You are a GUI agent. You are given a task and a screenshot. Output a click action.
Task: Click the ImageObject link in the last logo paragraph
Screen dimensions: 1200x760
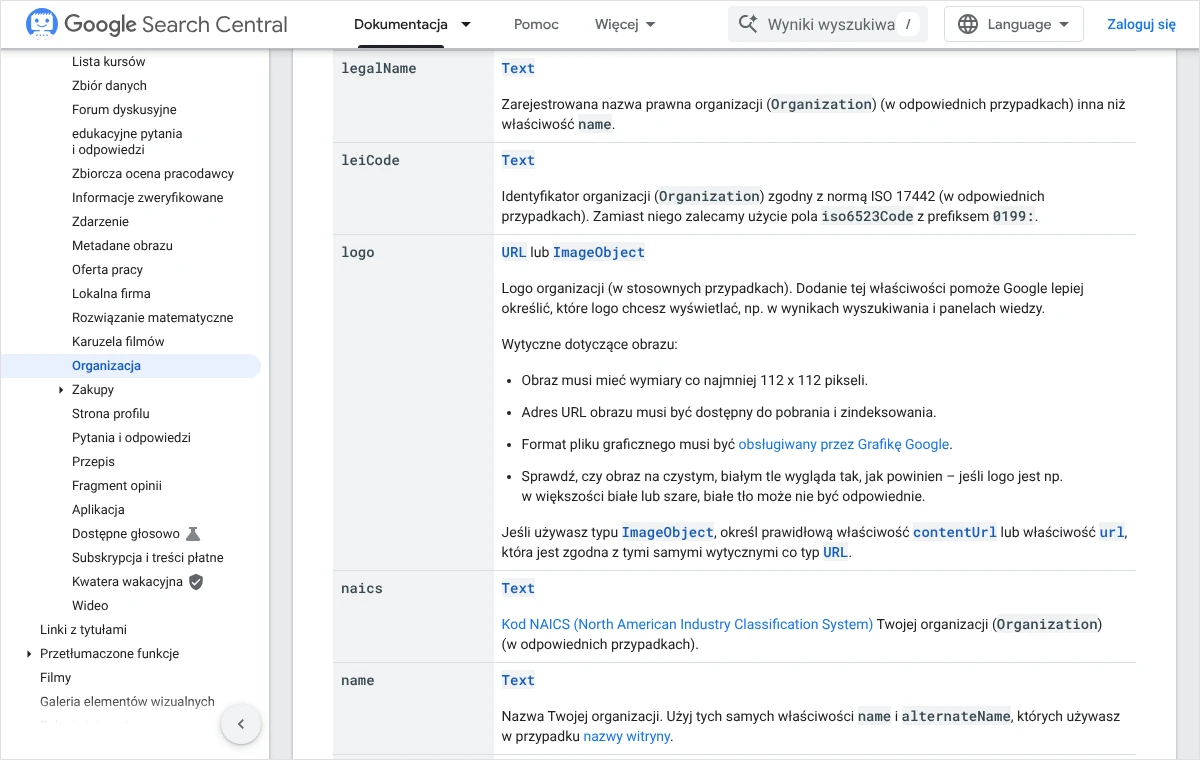click(x=668, y=532)
